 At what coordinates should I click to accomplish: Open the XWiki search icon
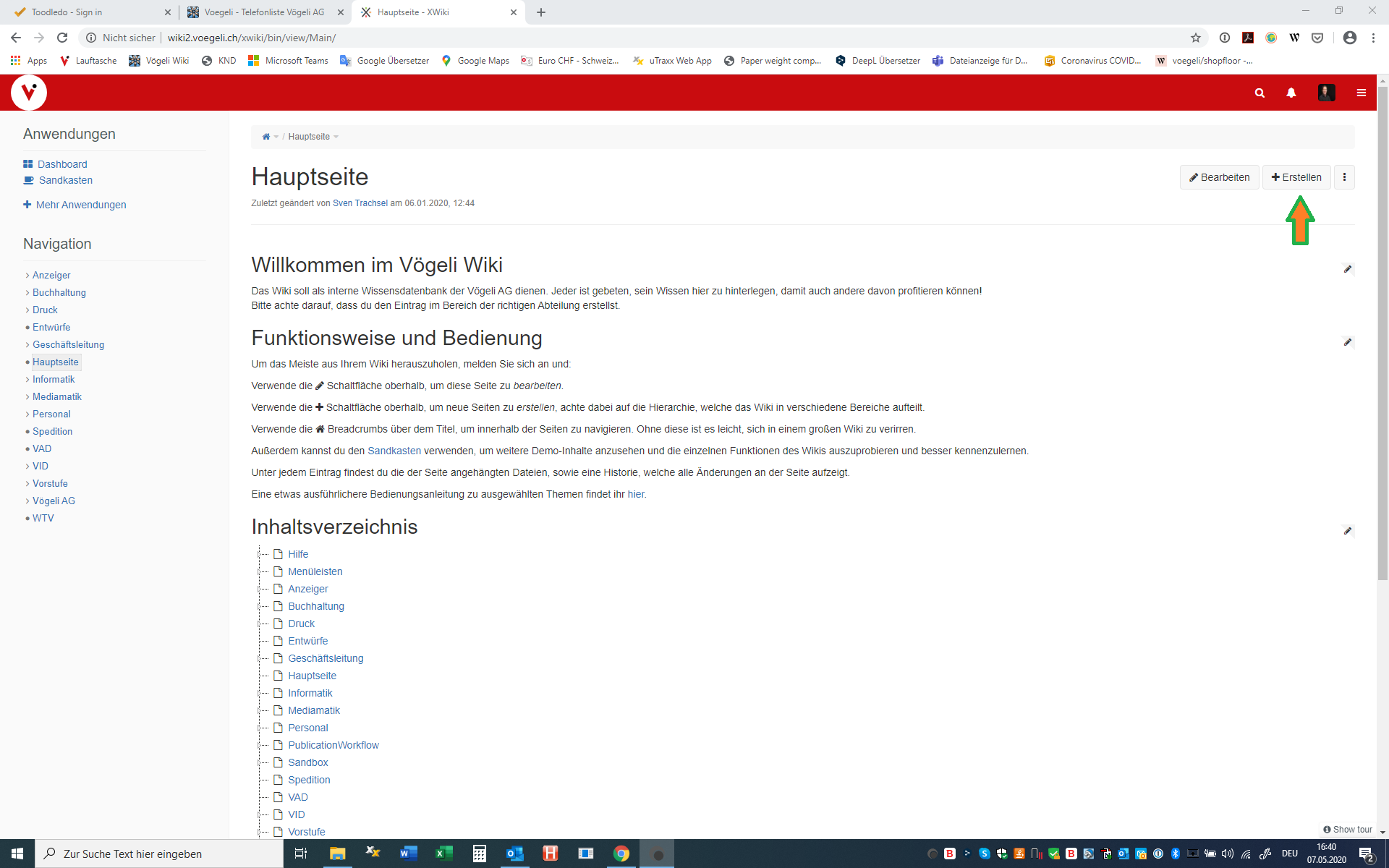click(1260, 93)
